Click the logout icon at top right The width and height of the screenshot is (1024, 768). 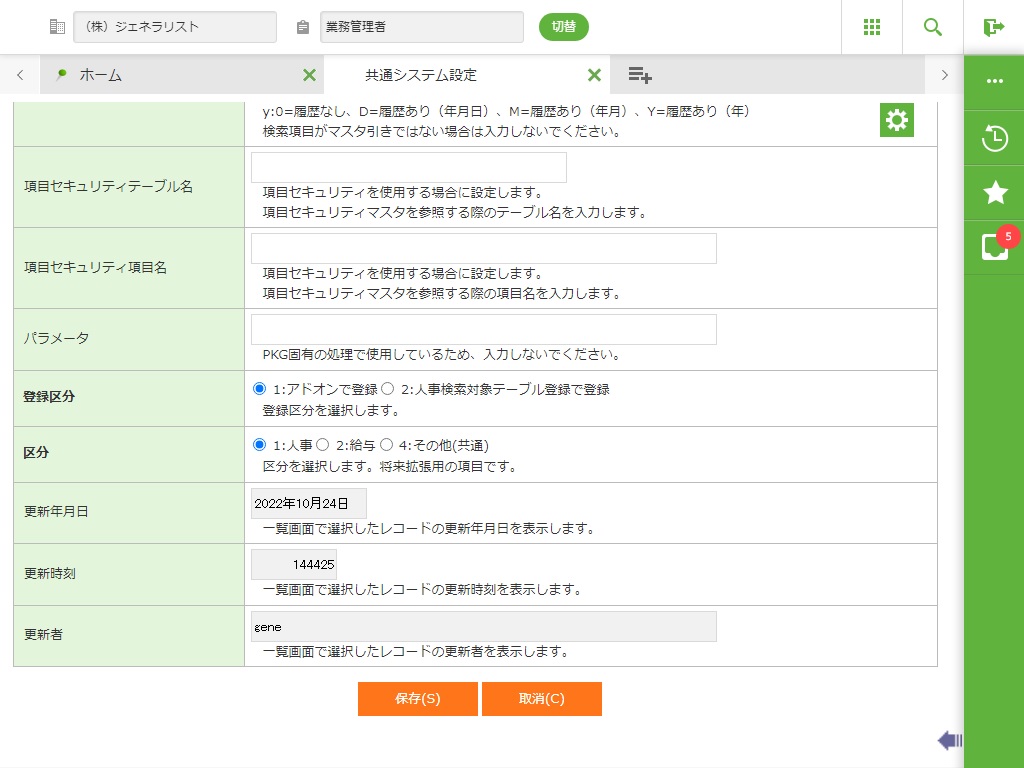pyautogui.click(x=993, y=27)
